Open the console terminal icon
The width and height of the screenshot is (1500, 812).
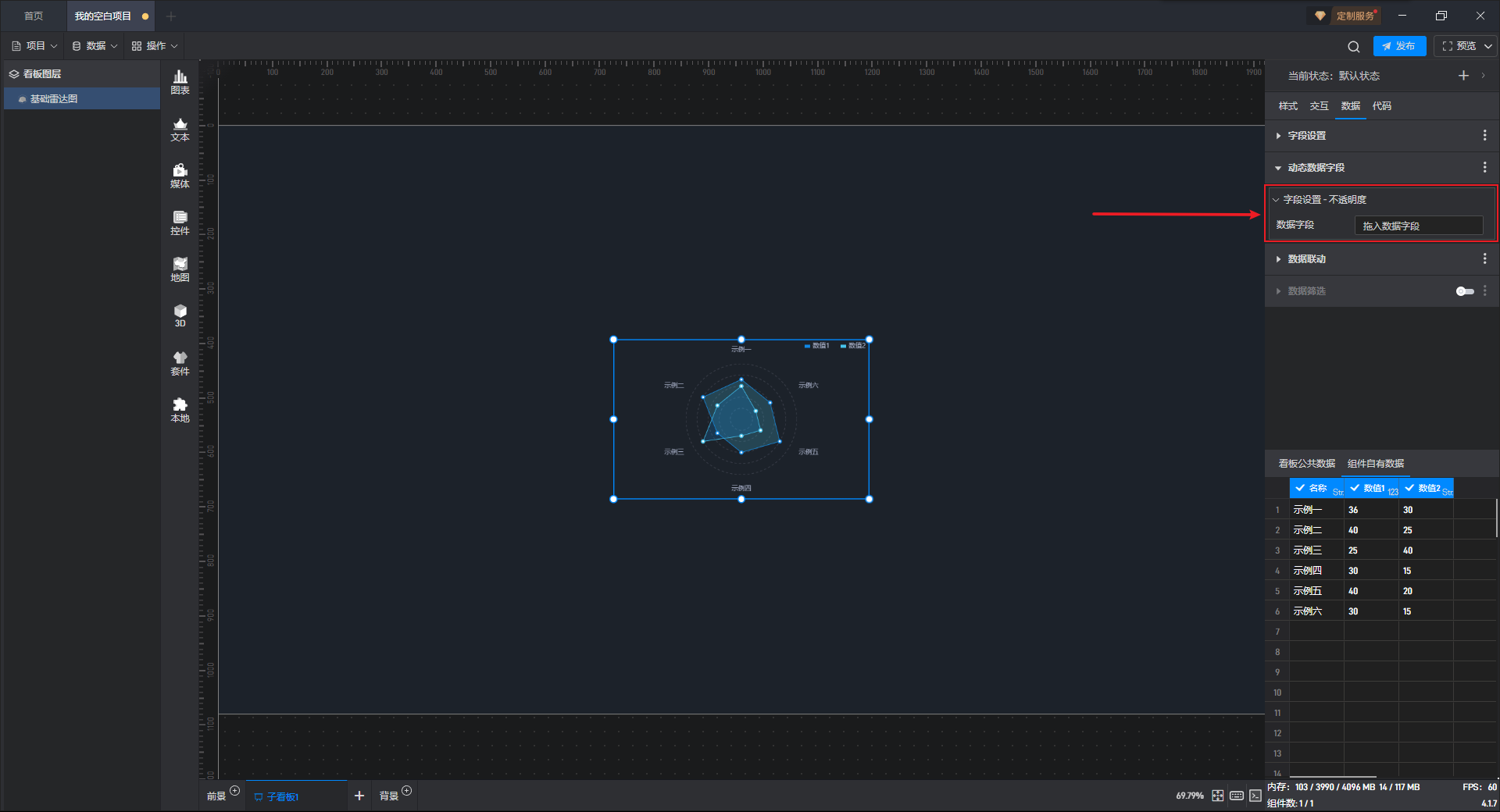point(1255,796)
